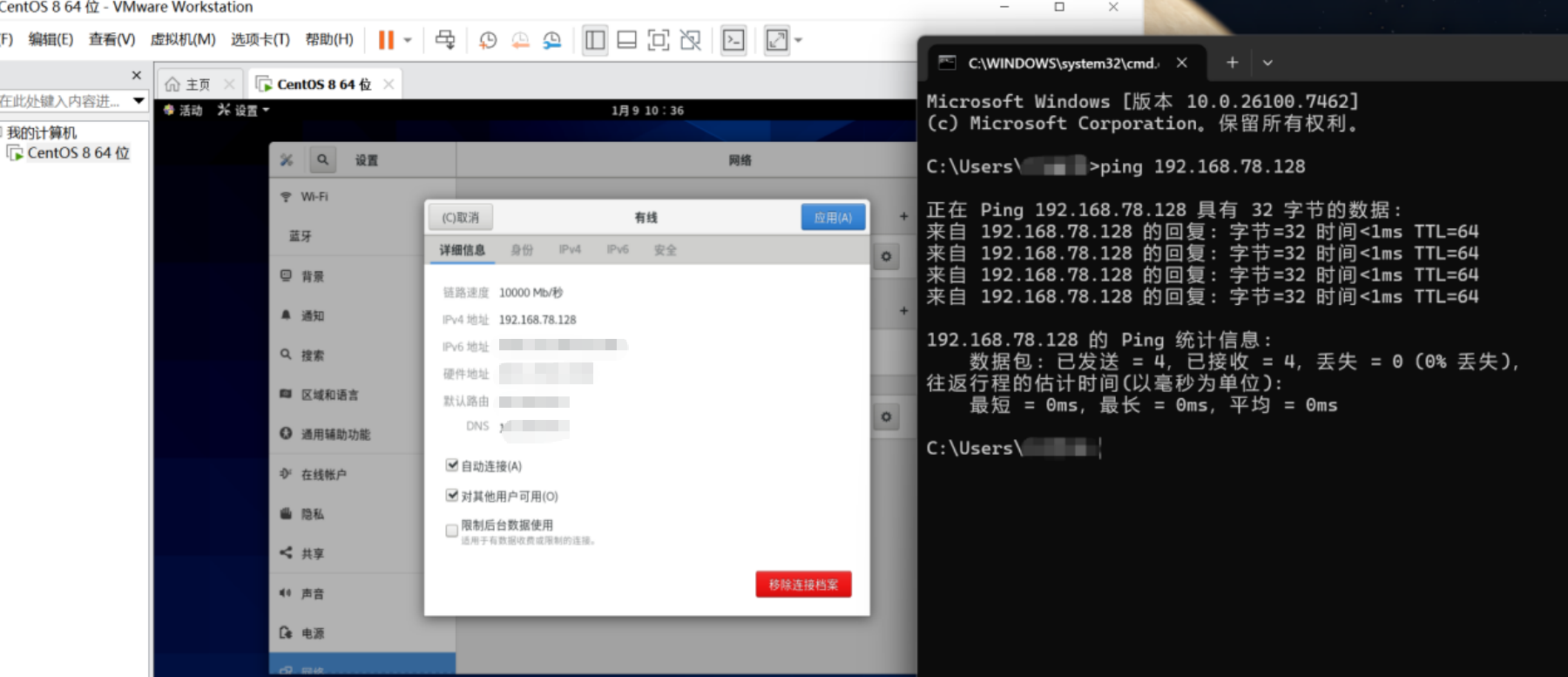Image resolution: width=1568 pixels, height=677 pixels.
Task: Open 共享 settings in sidebar
Action: [362, 553]
